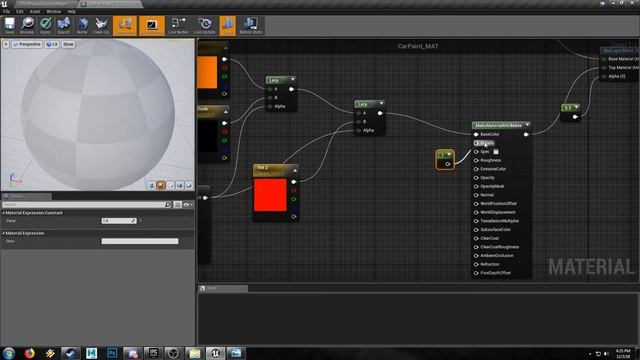
Task: Set preview mesh to cylinder shape
Action: pyautogui.click(x=152, y=186)
